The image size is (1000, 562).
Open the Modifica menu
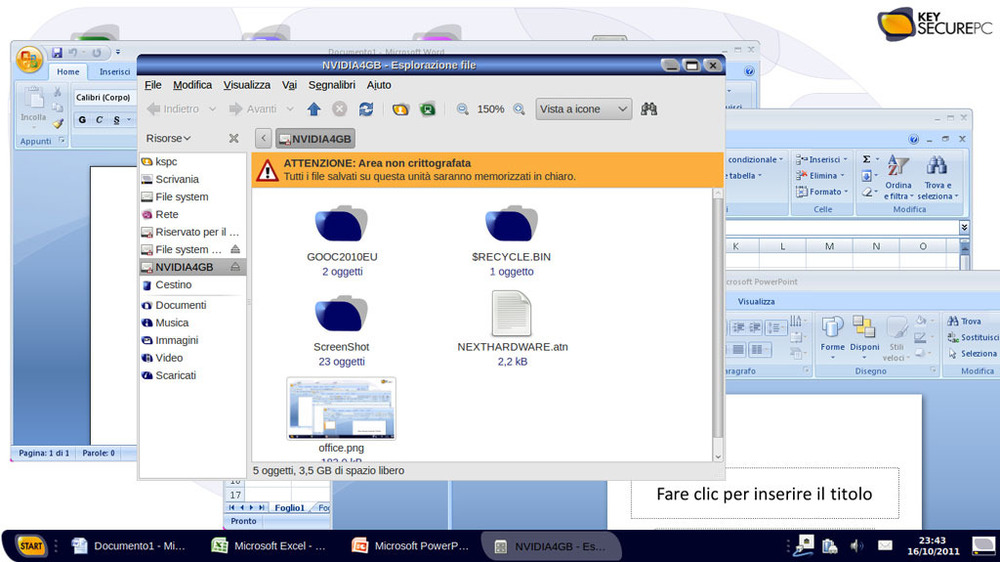pyautogui.click(x=192, y=85)
